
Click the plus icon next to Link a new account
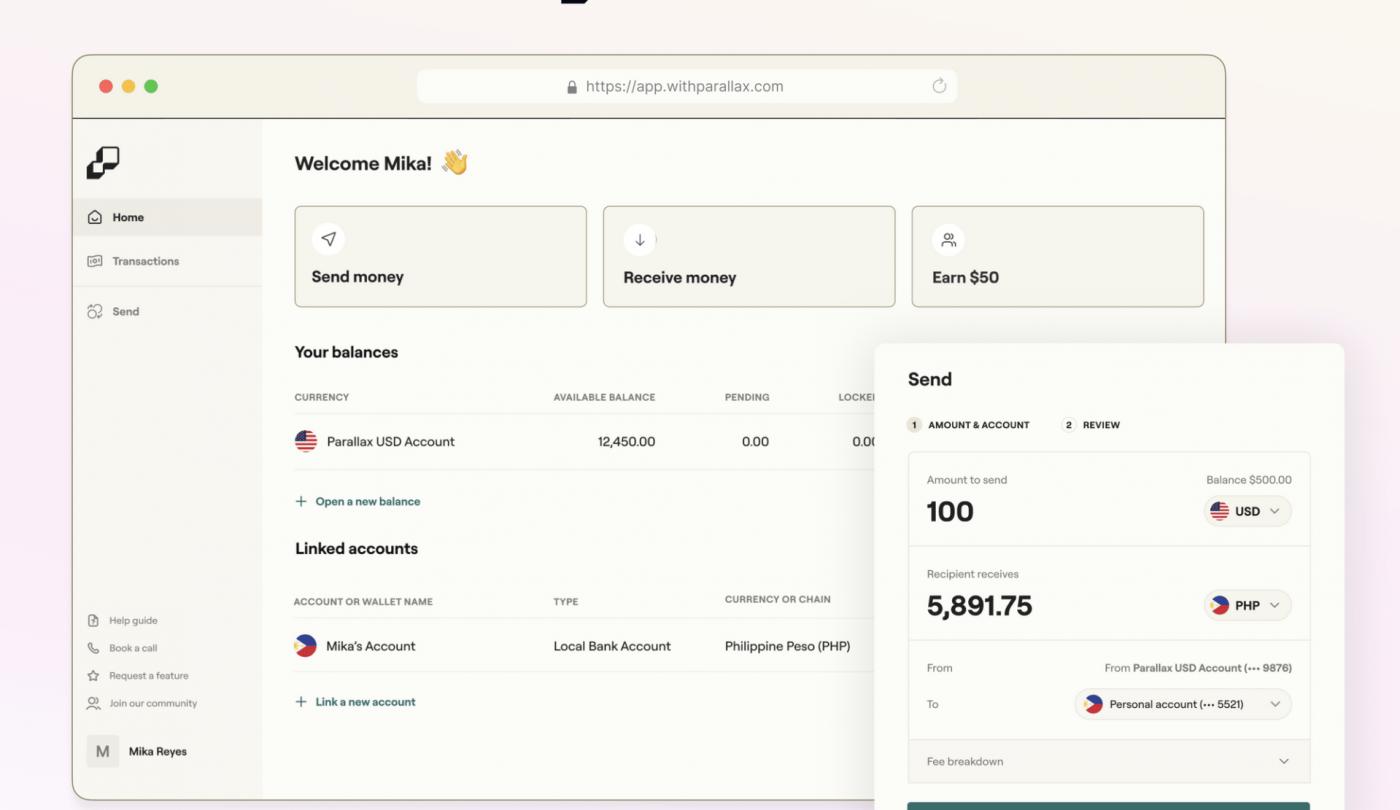(x=301, y=702)
